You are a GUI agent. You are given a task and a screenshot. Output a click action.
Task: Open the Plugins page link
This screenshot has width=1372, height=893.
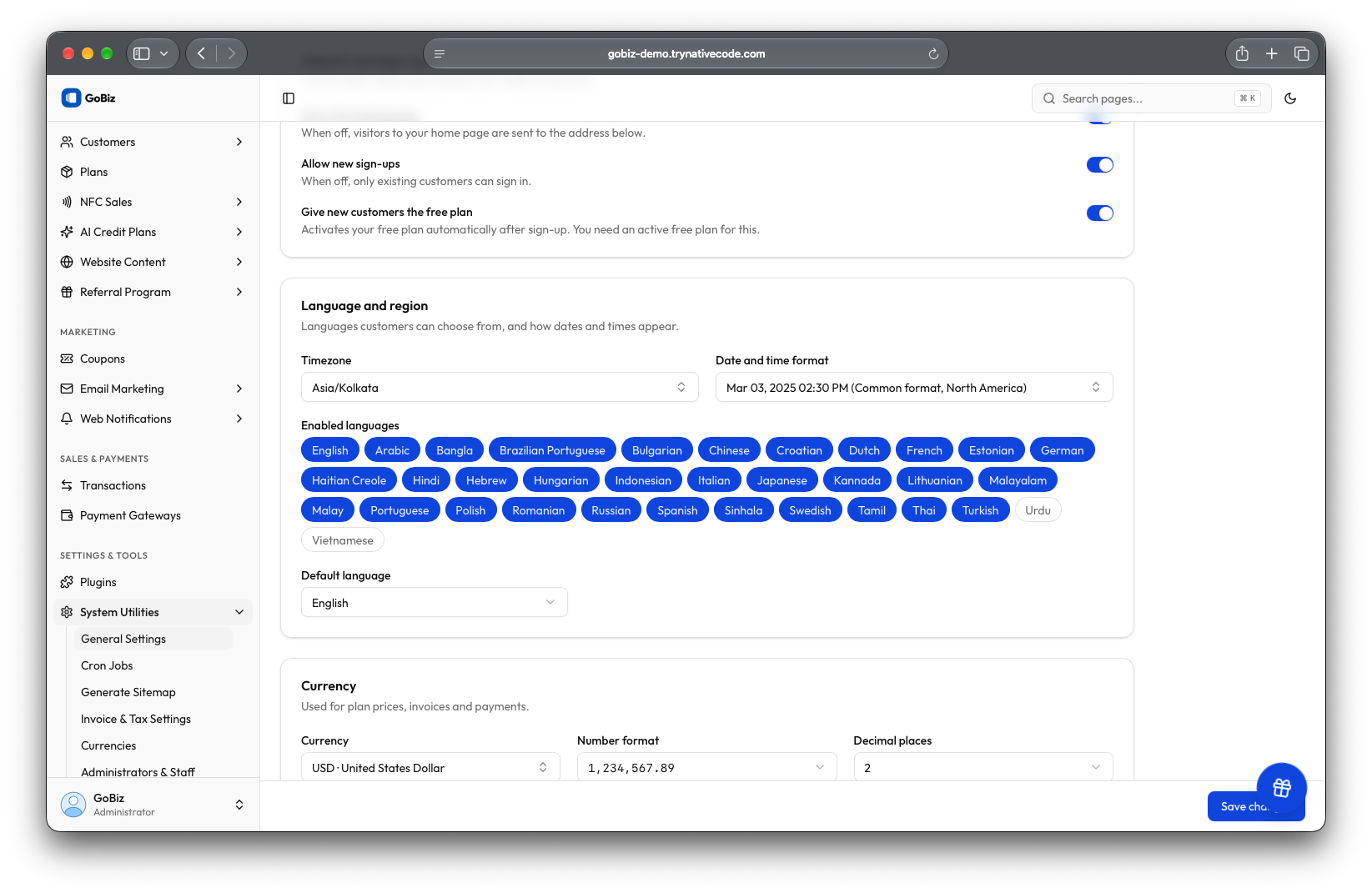153,582
